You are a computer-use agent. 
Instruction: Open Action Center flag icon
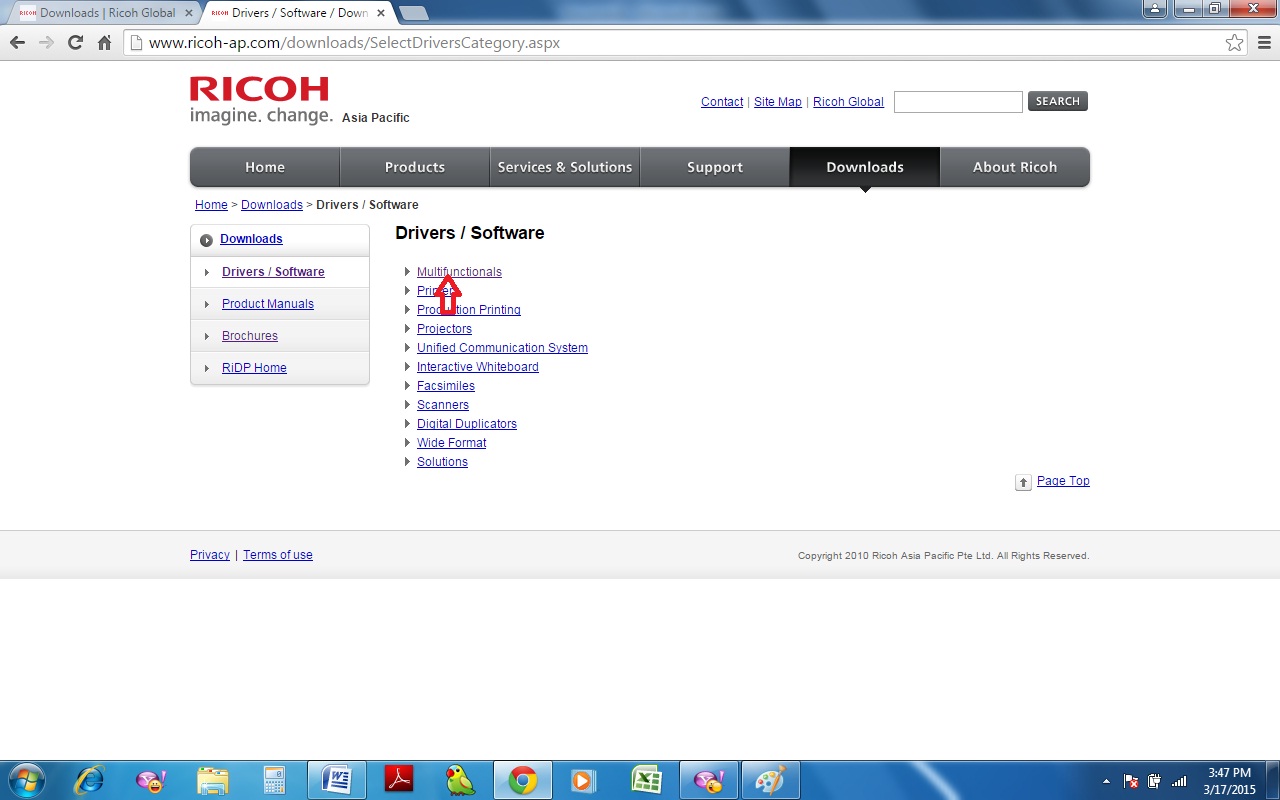tap(1131, 781)
